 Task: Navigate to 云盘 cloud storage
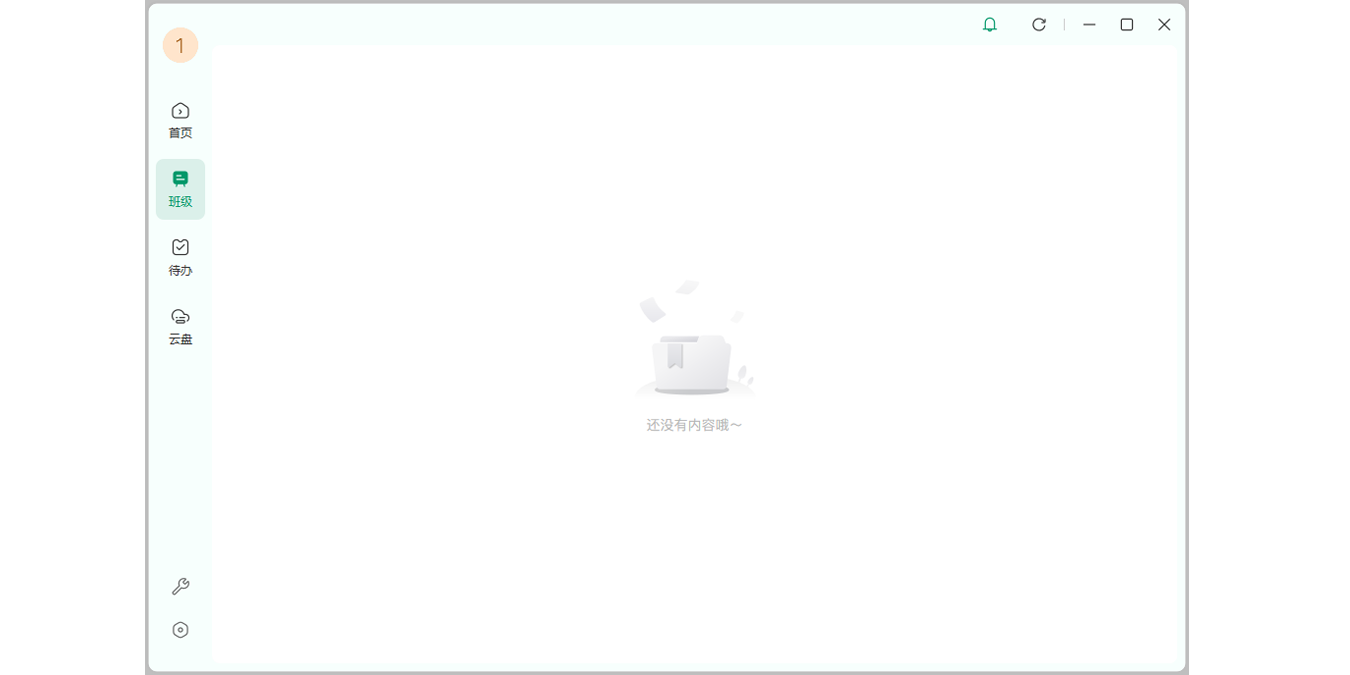coord(179,325)
